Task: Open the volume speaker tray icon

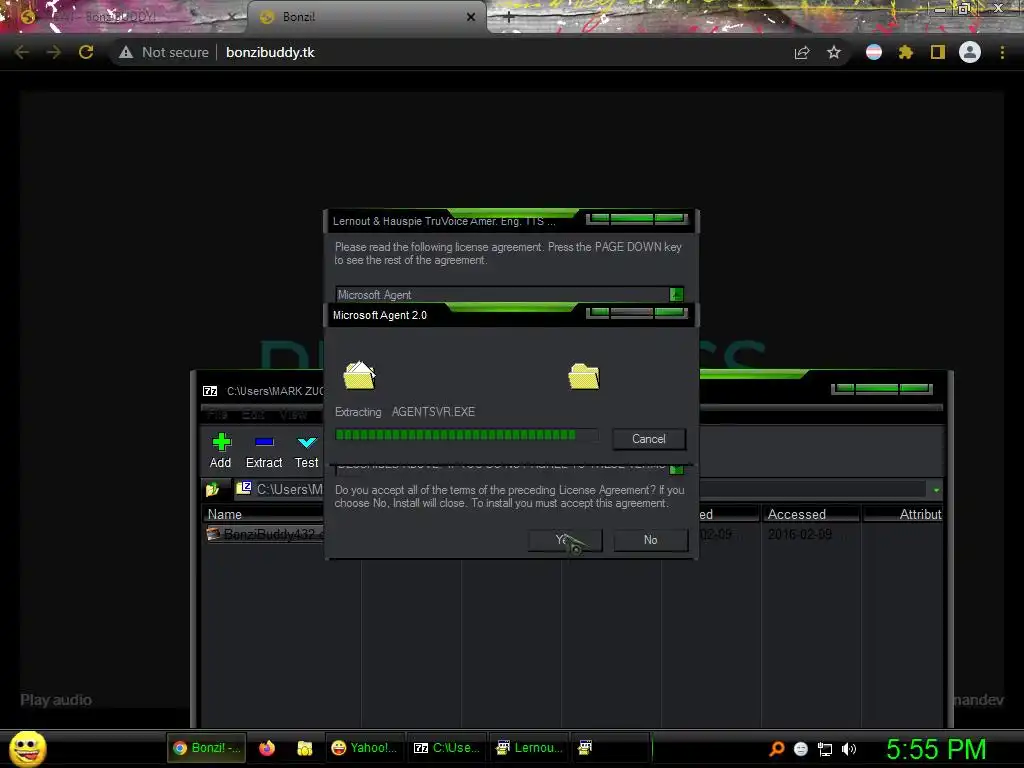Action: 848,749
